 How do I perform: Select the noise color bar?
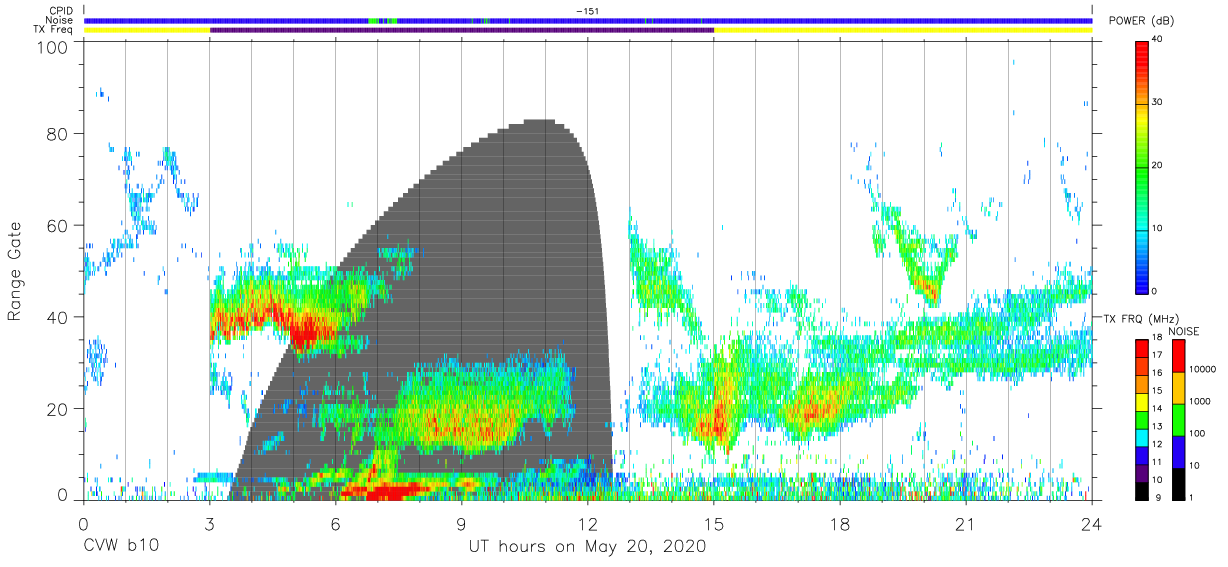1178,419
